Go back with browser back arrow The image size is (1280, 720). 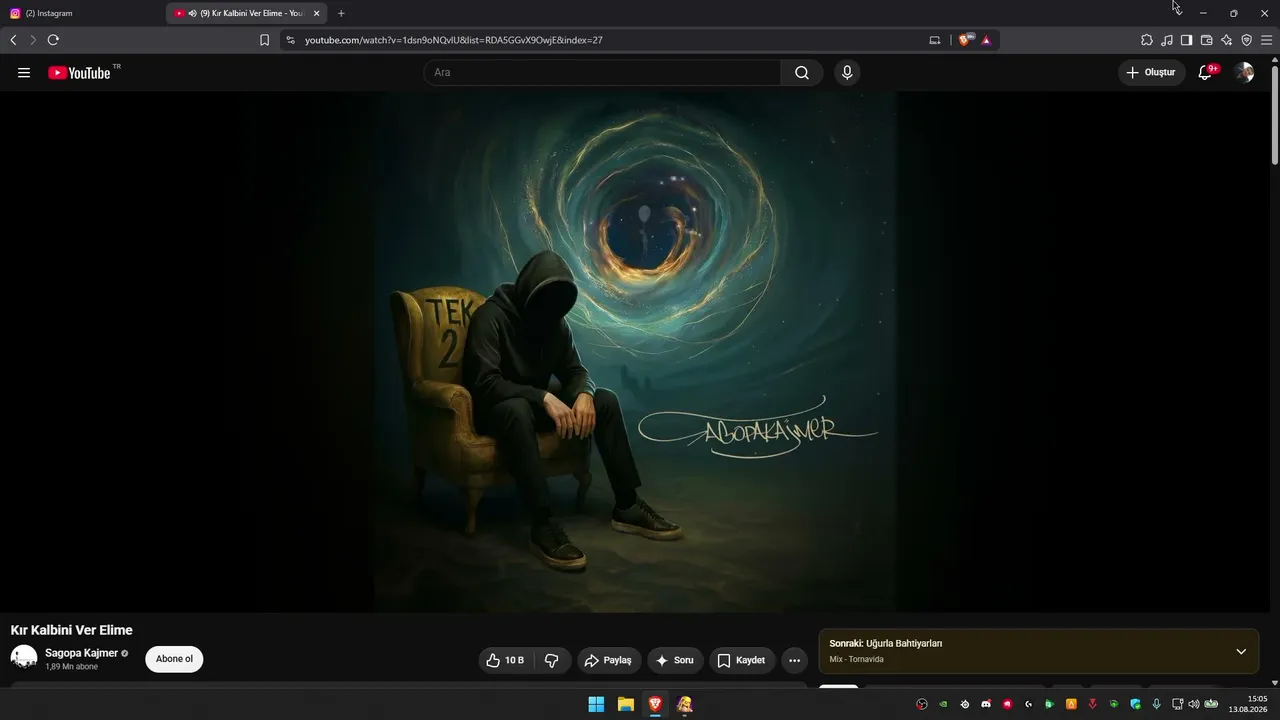point(13,40)
